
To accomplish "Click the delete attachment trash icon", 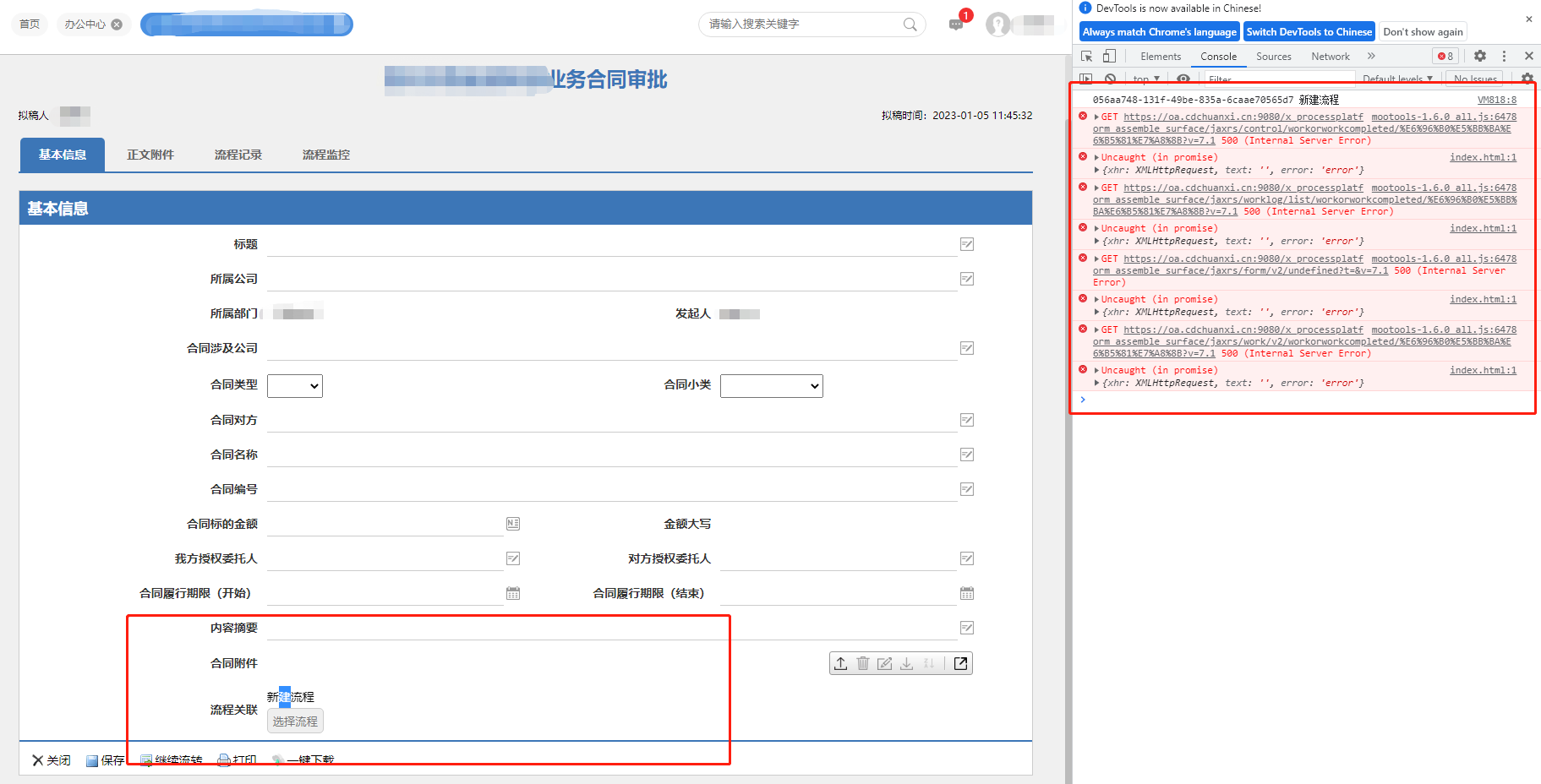I will pos(863,663).
